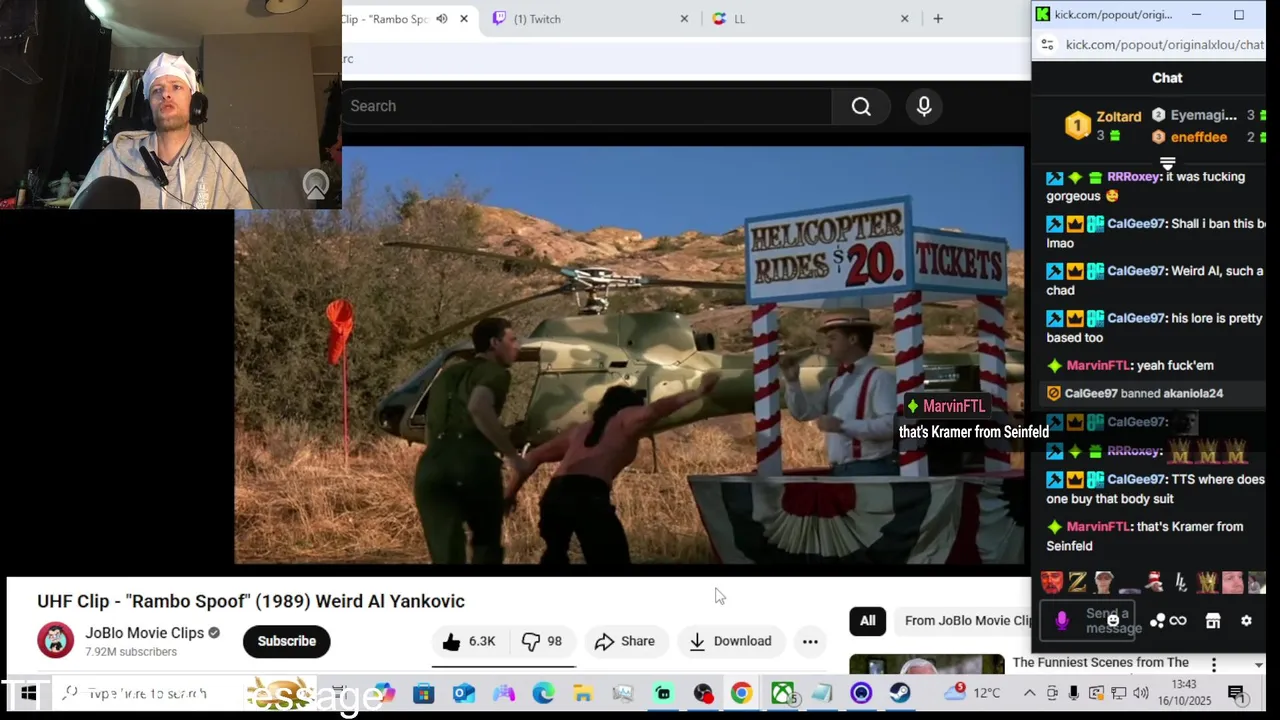The image size is (1280, 720).
Task: Close the Twitch browser tab
Action: pos(685,19)
